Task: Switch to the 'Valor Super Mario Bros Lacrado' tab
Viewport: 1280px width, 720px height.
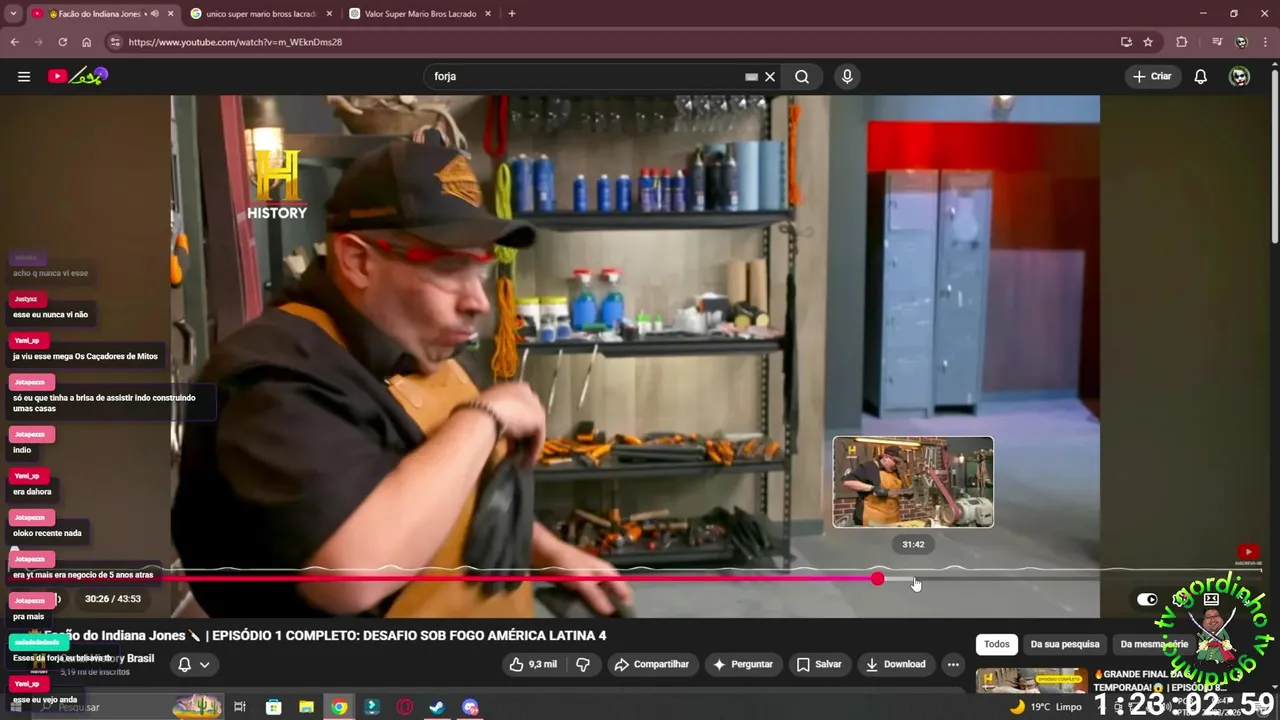Action: (420, 14)
